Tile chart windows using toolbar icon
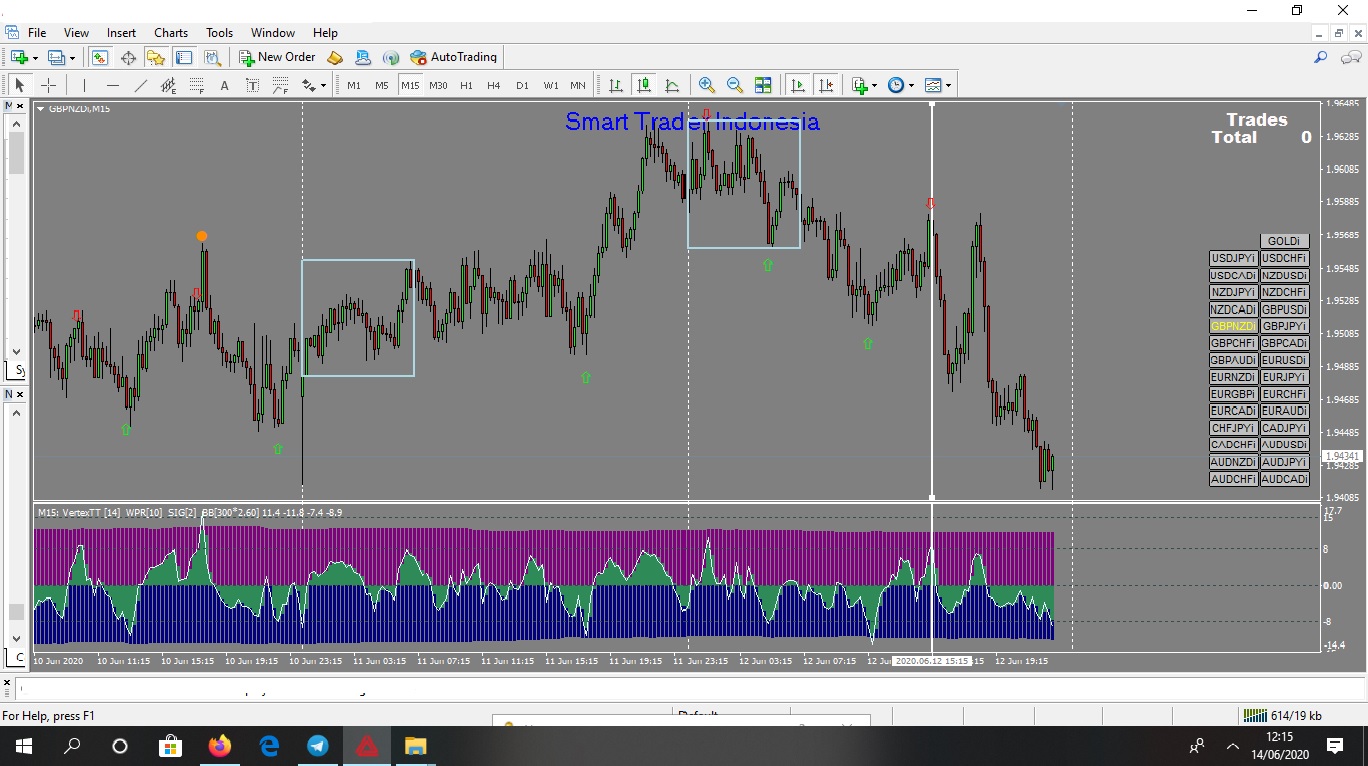 coord(763,85)
